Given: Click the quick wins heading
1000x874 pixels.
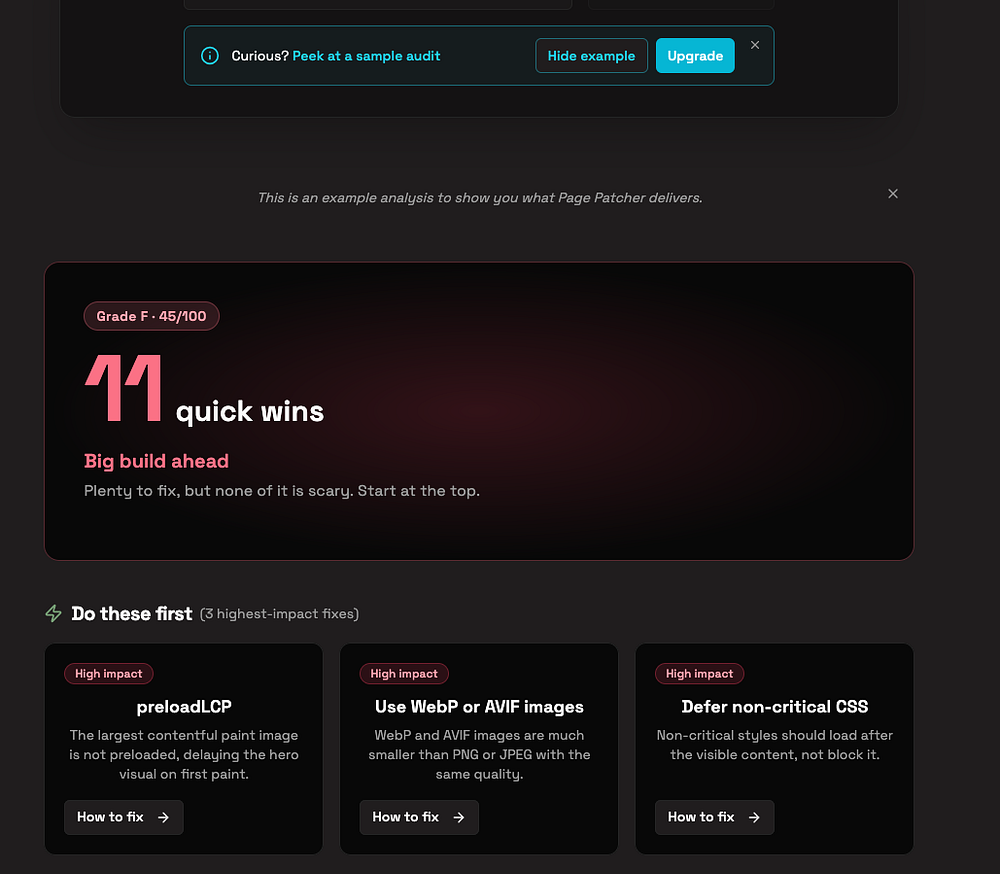Looking at the screenshot, I should 250,411.
